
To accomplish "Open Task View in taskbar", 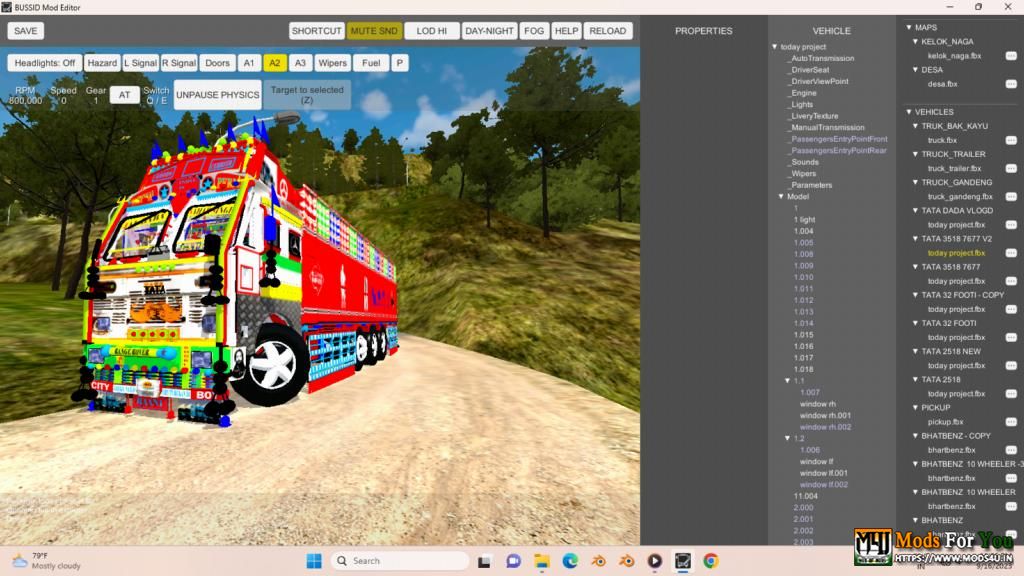I will [x=484, y=561].
